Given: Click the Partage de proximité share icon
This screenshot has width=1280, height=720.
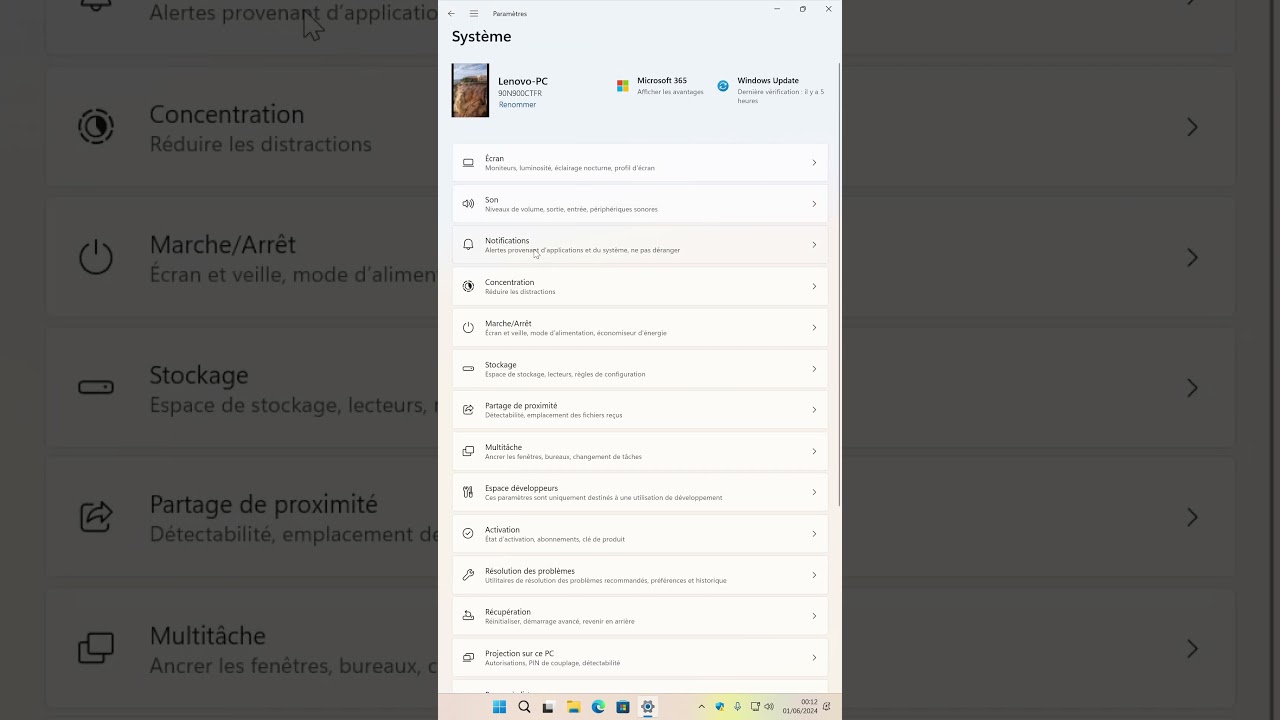Looking at the screenshot, I should tap(468, 410).
